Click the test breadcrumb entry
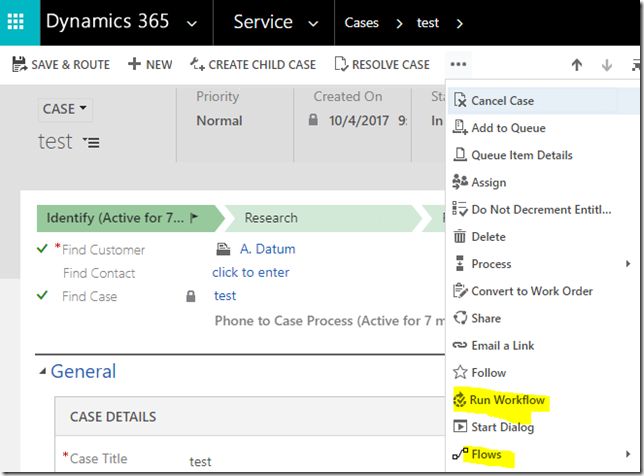The height and width of the screenshot is (476, 644). pyautogui.click(x=428, y=23)
